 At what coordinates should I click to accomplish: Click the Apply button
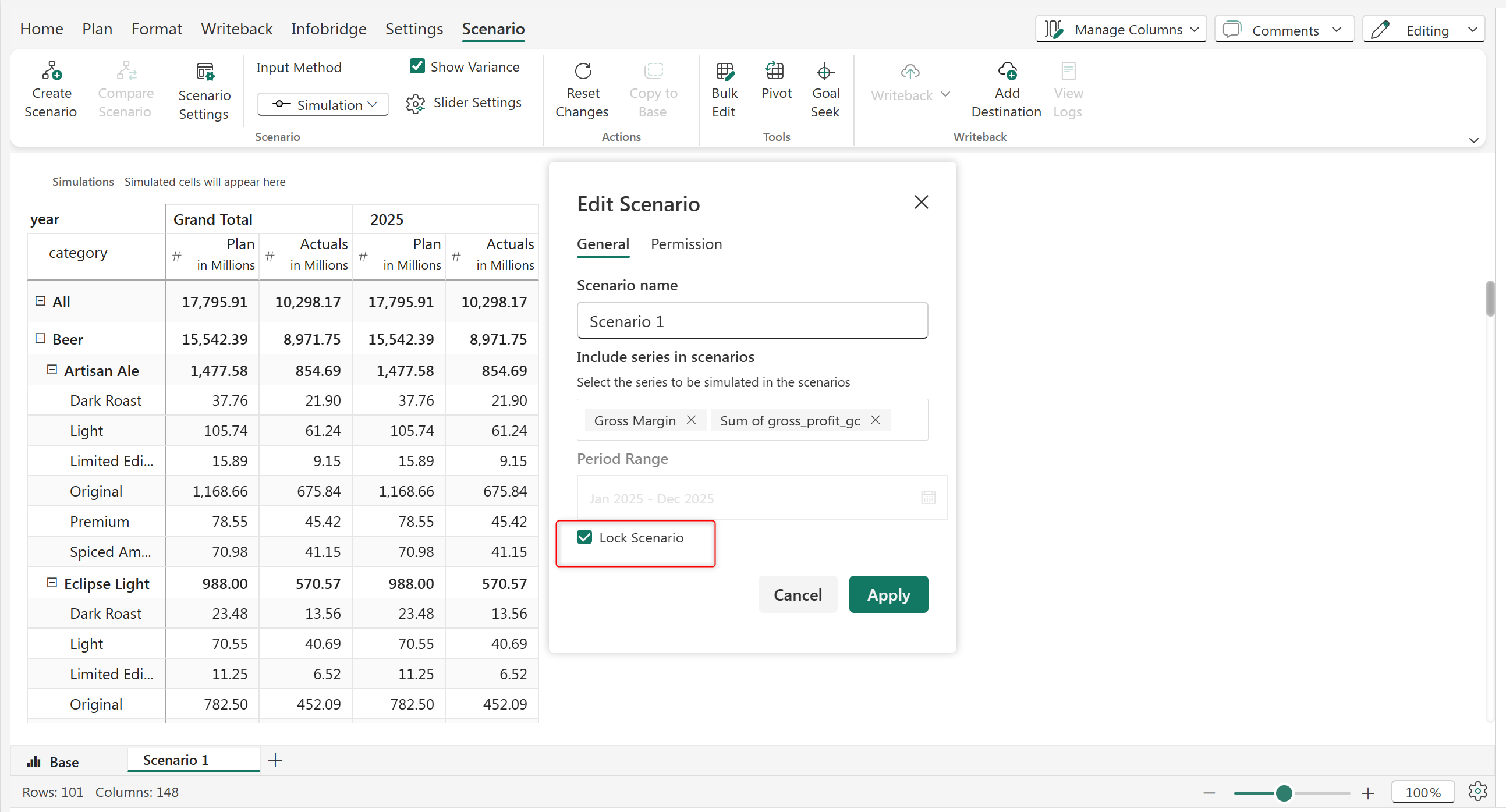coord(887,594)
